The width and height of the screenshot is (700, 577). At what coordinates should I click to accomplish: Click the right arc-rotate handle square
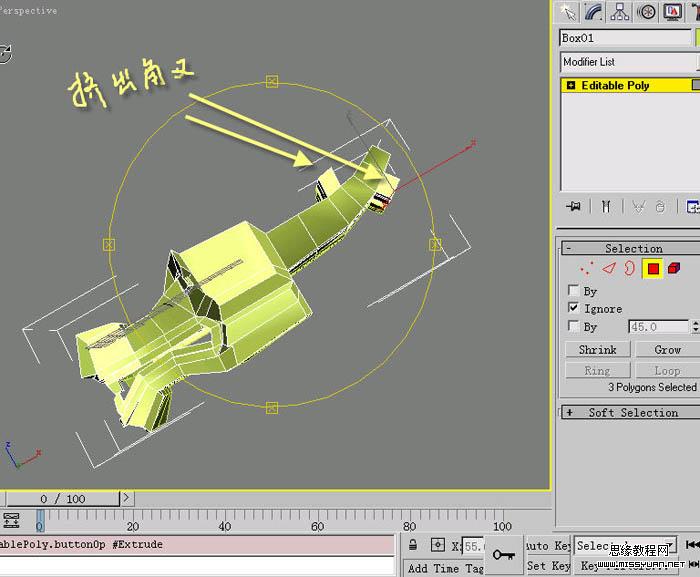pos(435,244)
